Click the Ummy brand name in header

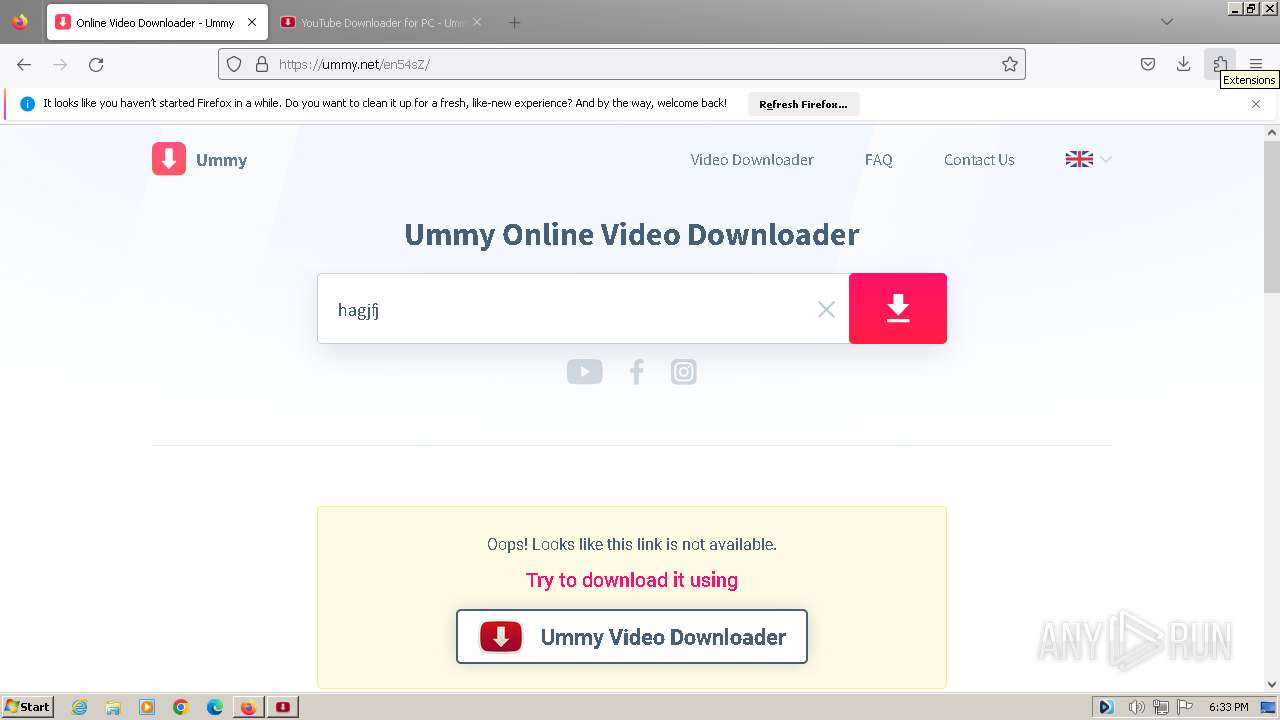pyautogui.click(x=222, y=160)
